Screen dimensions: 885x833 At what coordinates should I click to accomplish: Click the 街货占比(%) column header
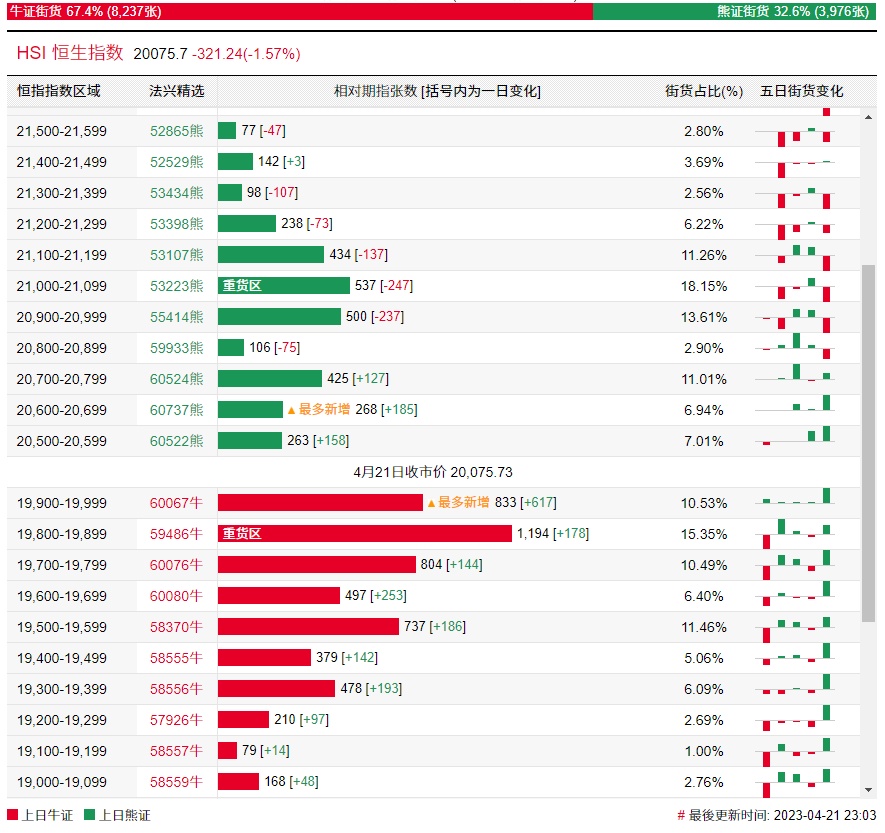[x=704, y=91]
